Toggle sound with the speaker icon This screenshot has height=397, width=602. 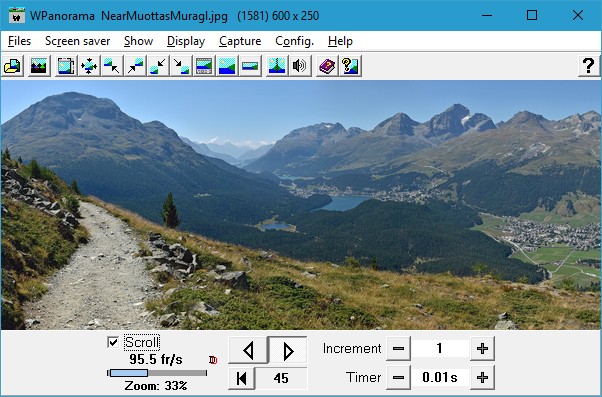[300, 66]
